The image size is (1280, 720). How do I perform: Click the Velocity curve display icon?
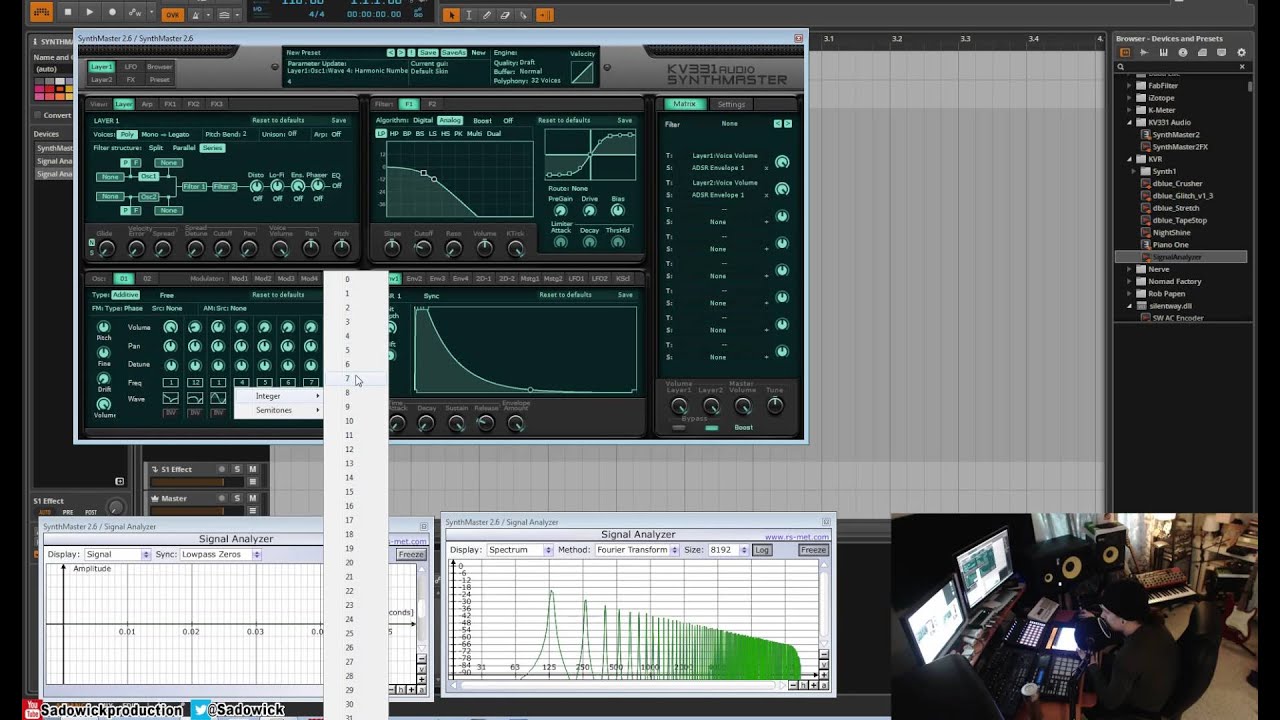click(x=582, y=72)
